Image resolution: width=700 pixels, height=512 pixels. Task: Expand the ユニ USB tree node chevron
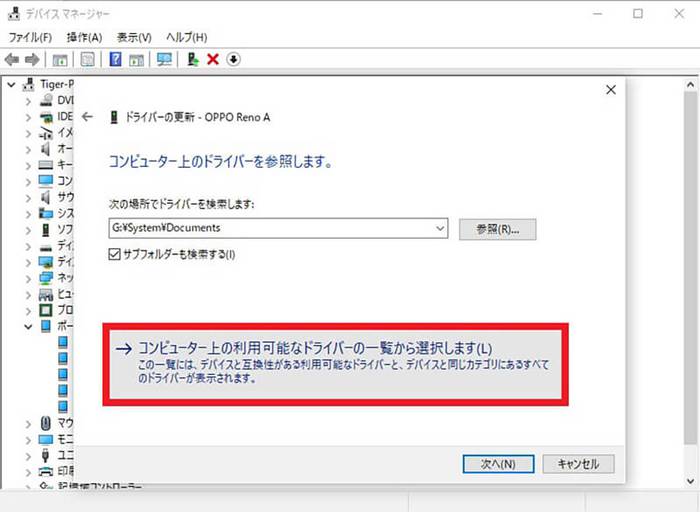pos(28,456)
